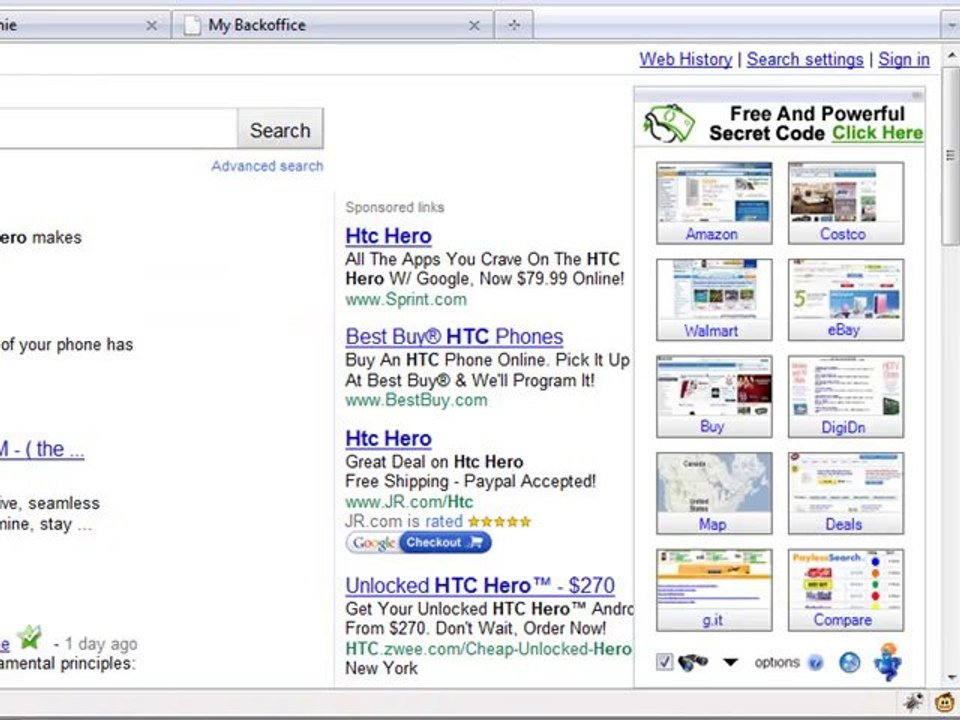Image resolution: width=960 pixels, height=720 pixels.
Task: Open Advanced search link
Action: point(267,166)
